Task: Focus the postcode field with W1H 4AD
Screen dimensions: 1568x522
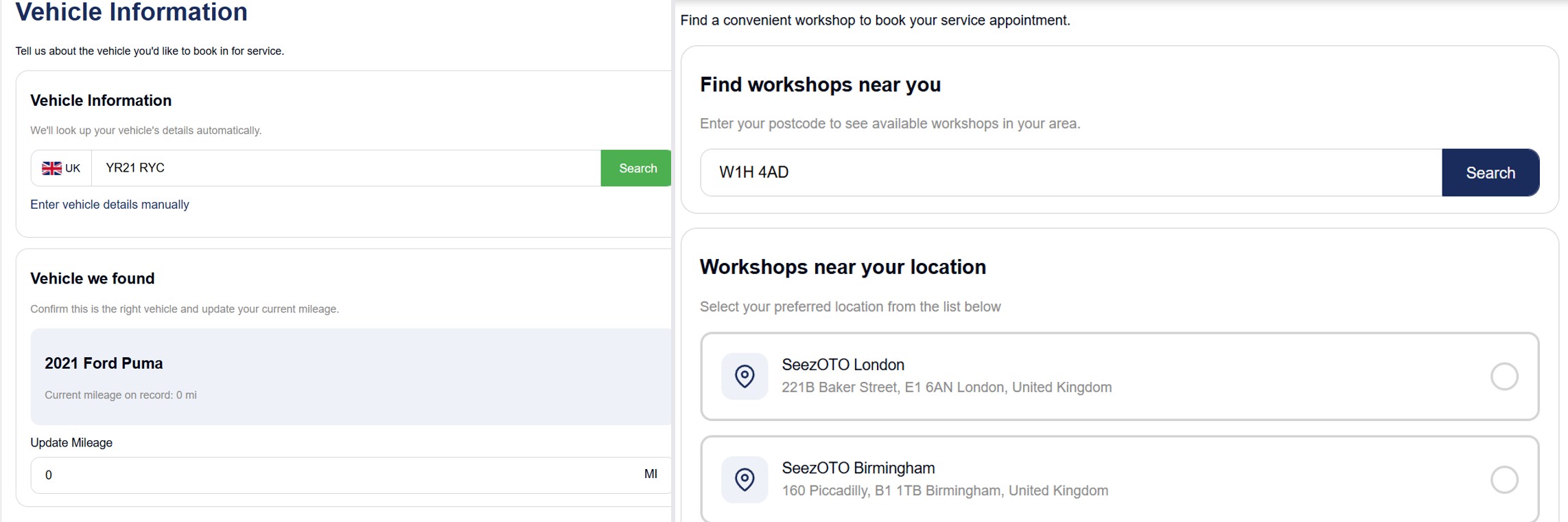Action: (1071, 172)
